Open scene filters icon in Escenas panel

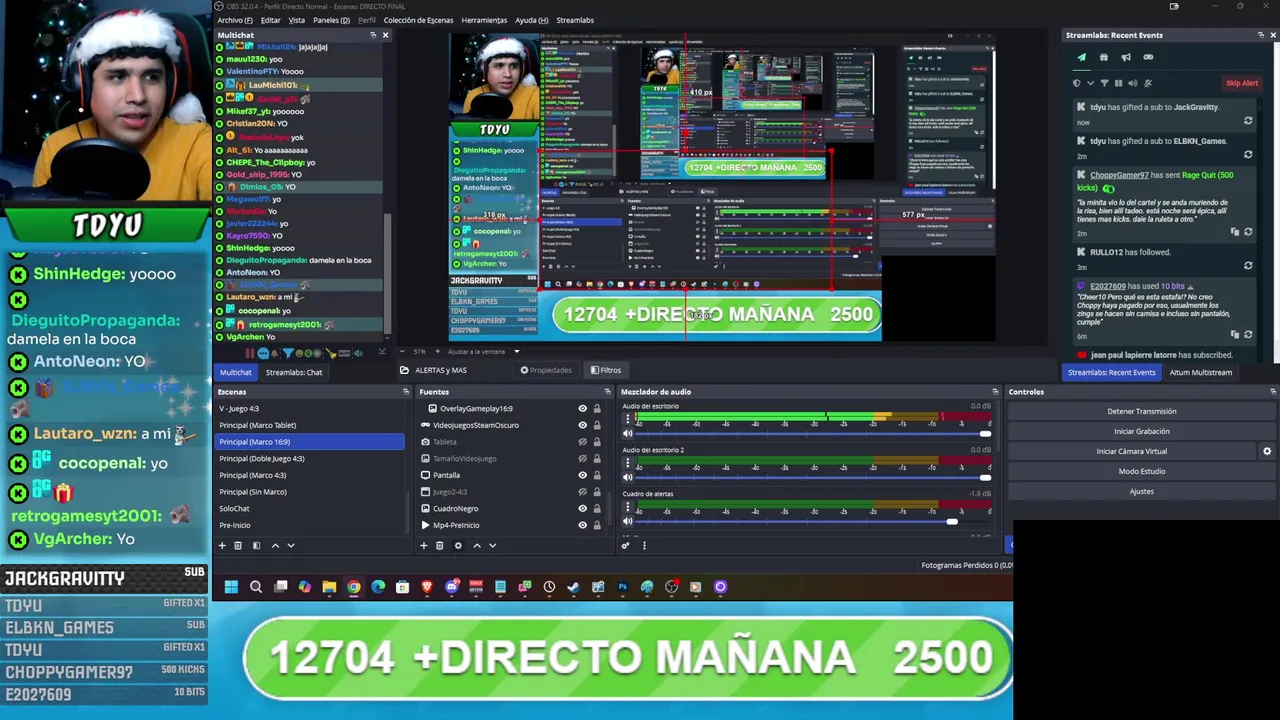256,546
